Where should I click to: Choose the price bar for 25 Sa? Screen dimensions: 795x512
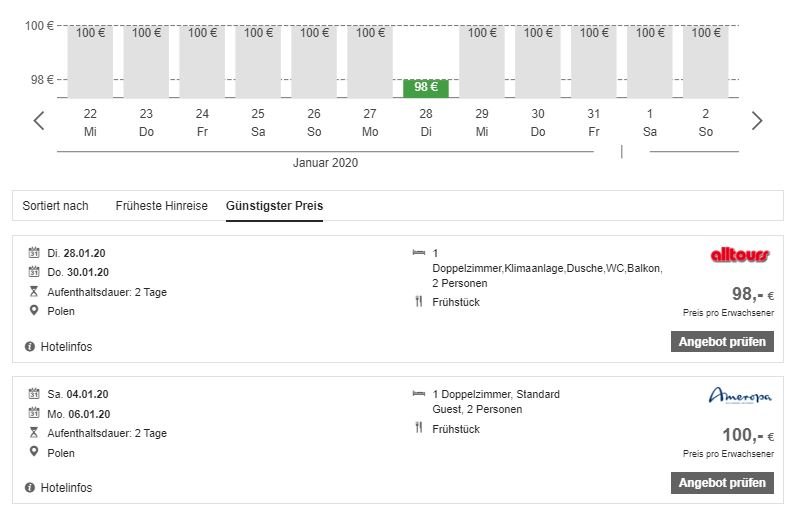coord(258,62)
